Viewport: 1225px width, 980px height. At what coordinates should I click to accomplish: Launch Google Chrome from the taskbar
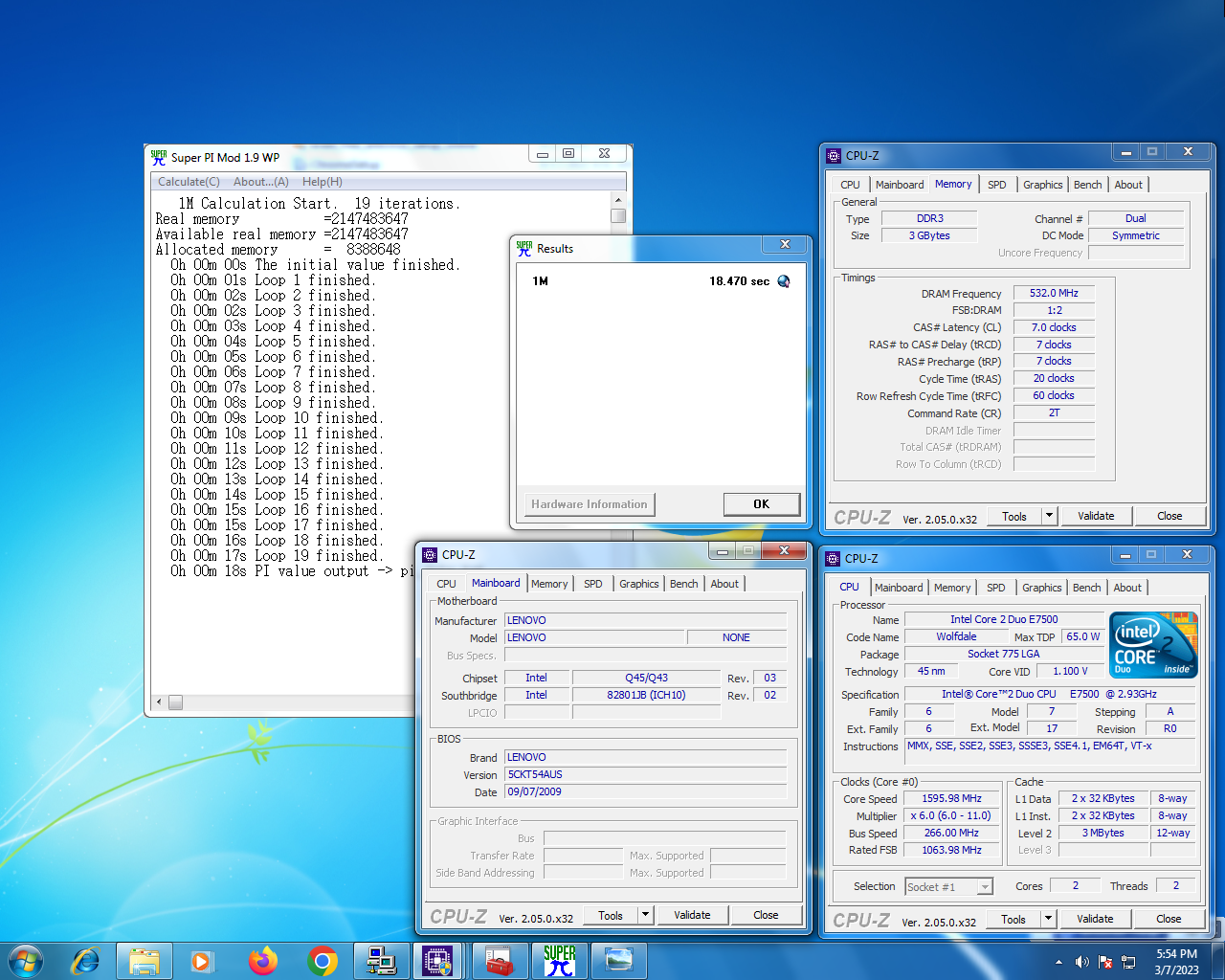point(323,960)
